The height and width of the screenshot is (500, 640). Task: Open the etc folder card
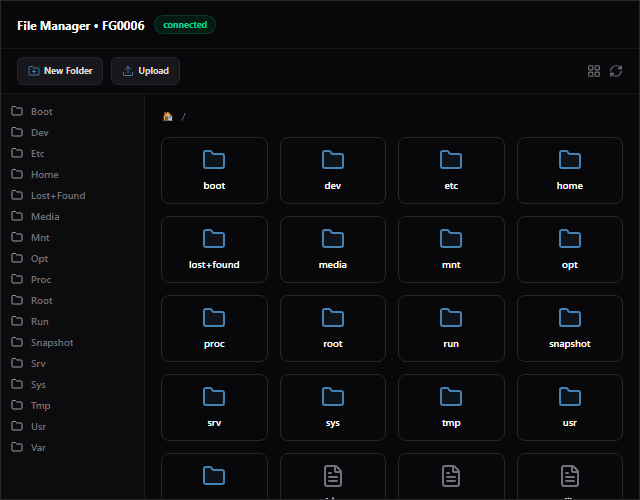451,170
